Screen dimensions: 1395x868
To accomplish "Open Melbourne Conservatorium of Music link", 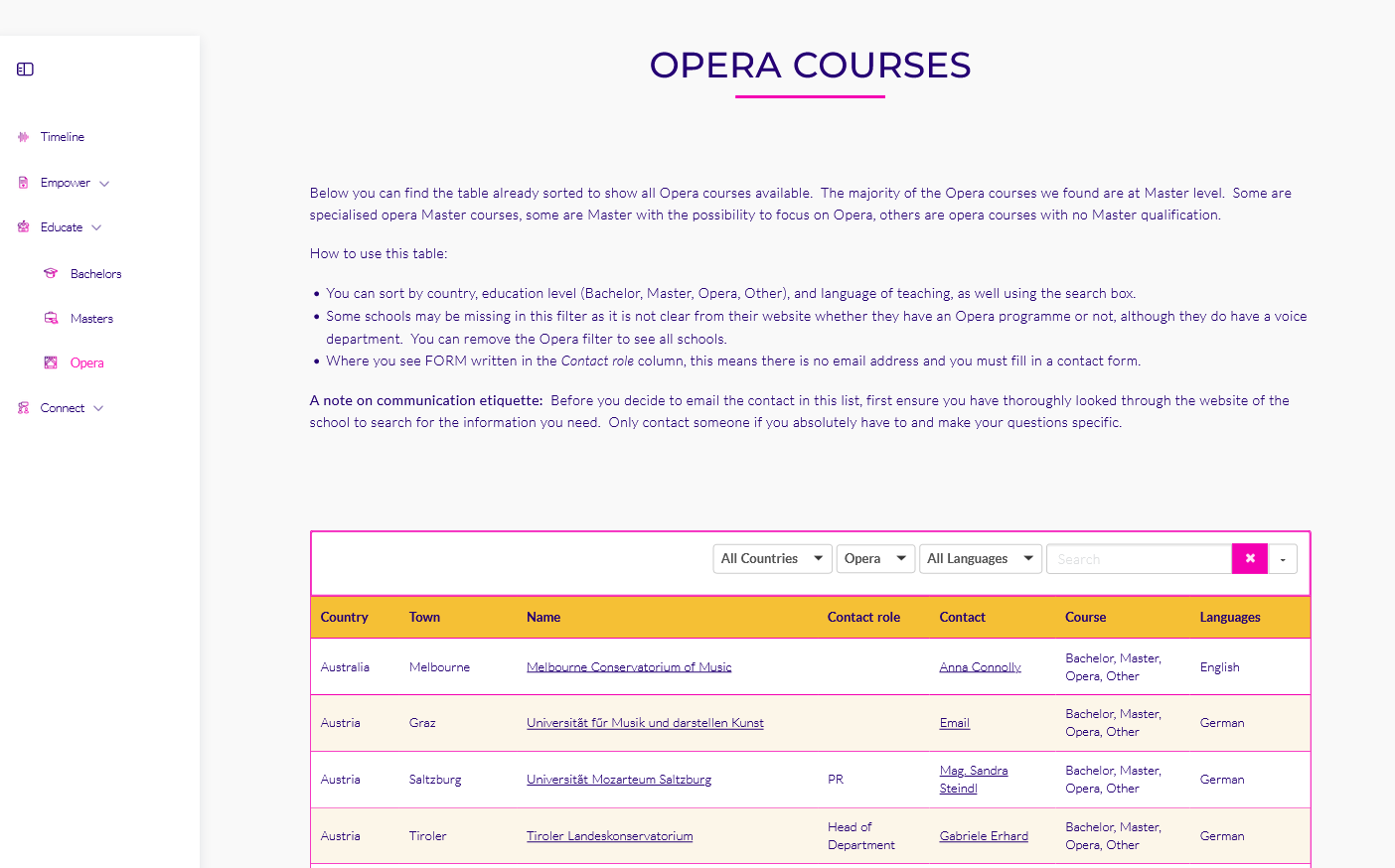I will (x=629, y=667).
